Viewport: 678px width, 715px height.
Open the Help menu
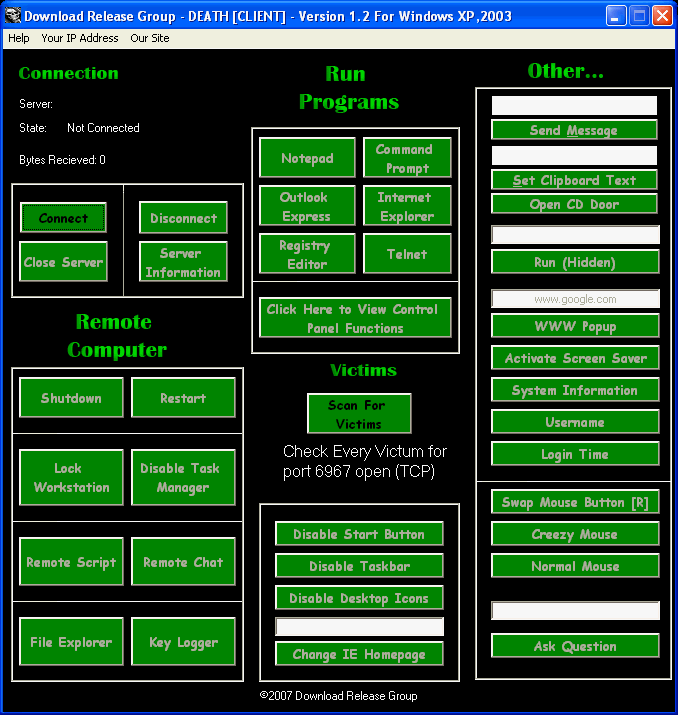tap(18, 38)
